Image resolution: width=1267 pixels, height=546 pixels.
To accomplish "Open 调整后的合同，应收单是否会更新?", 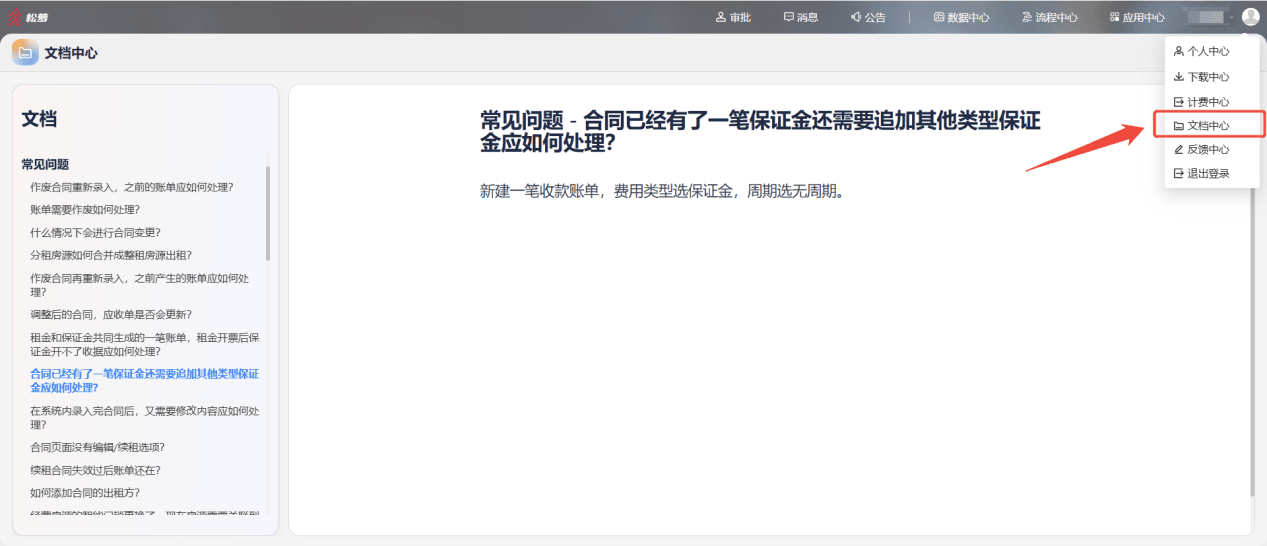I will pyautogui.click(x=111, y=314).
